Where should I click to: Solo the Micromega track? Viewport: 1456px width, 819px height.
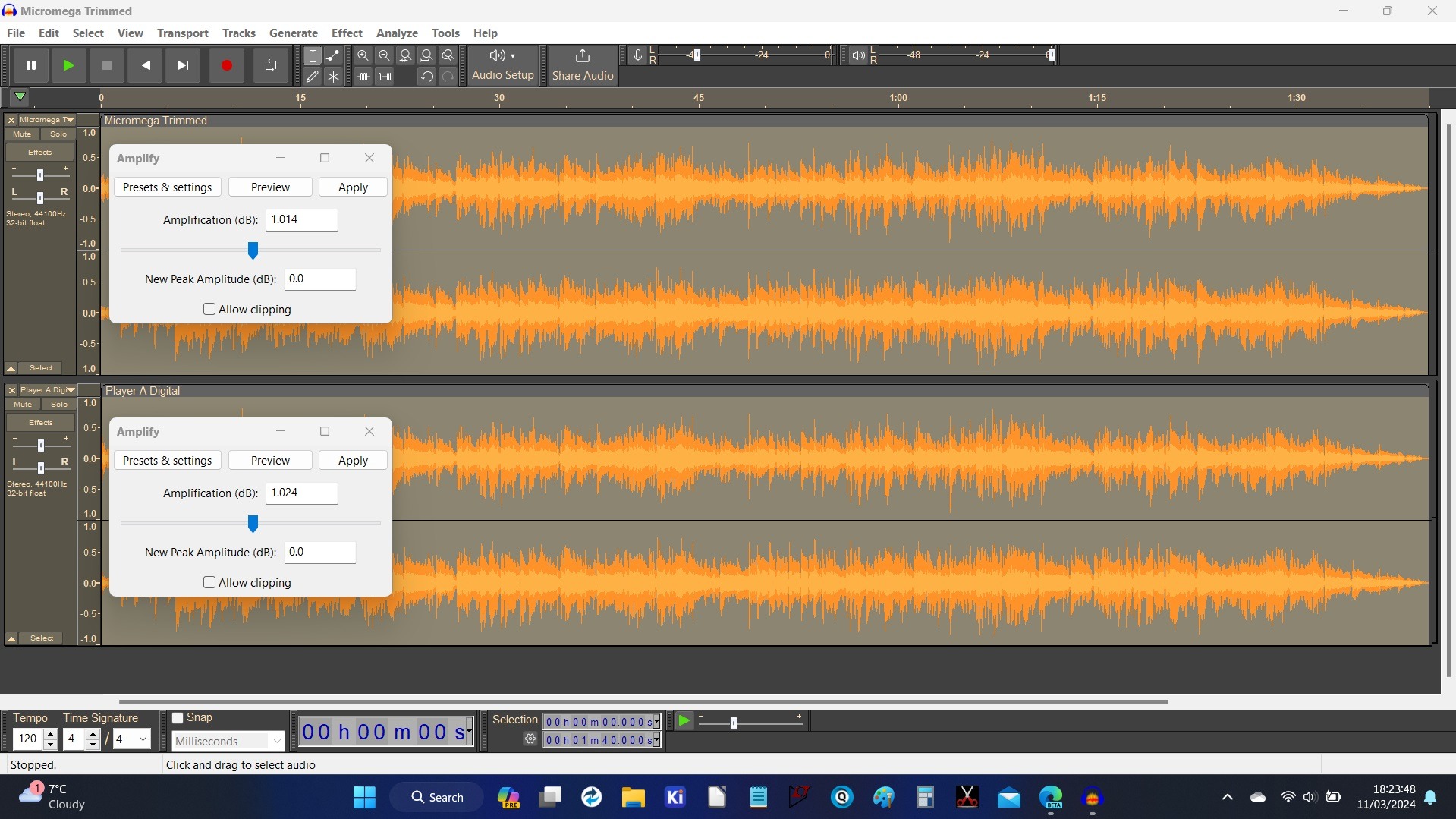pyautogui.click(x=58, y=134)
